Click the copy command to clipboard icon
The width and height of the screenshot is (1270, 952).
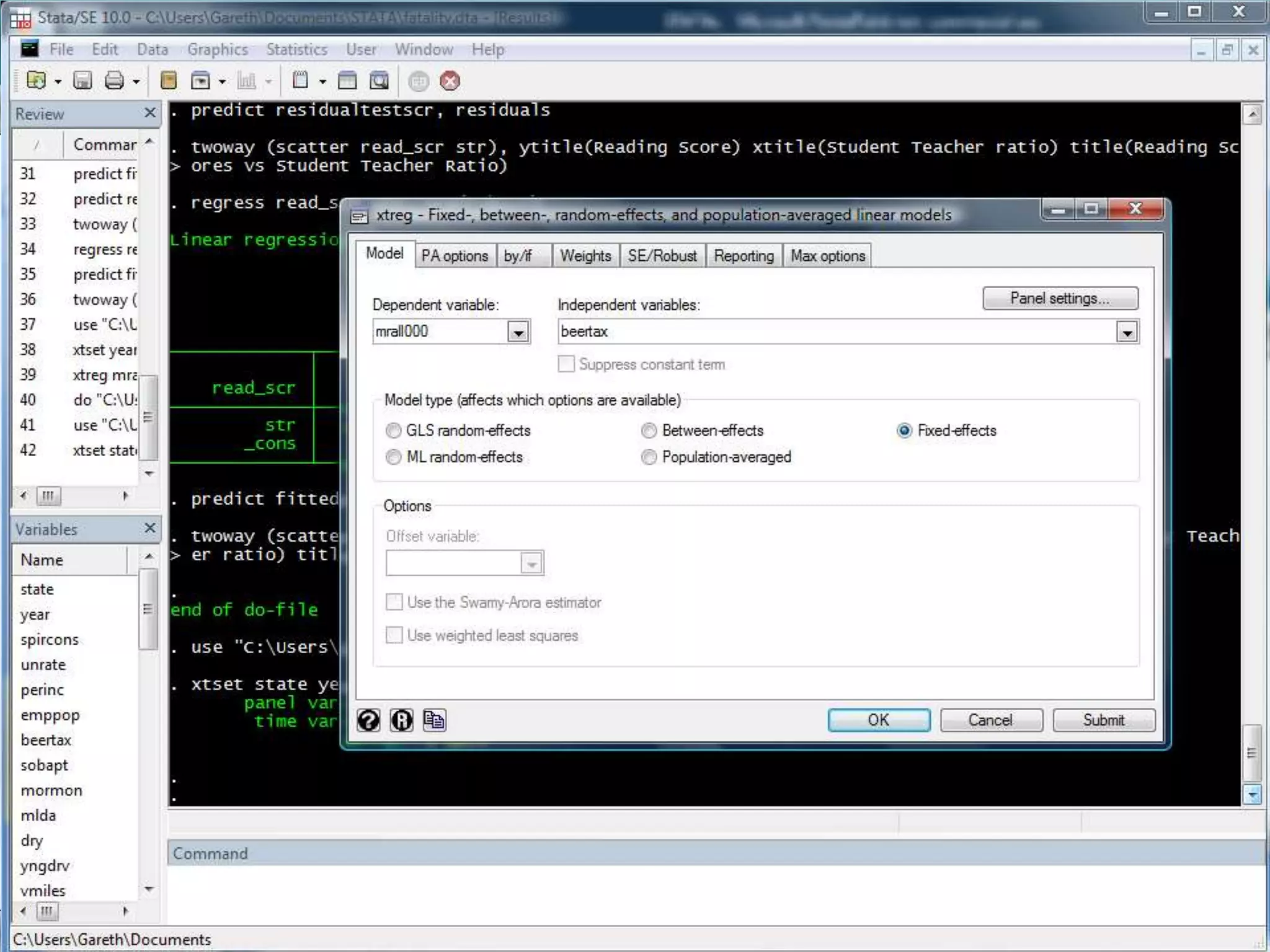434,720
